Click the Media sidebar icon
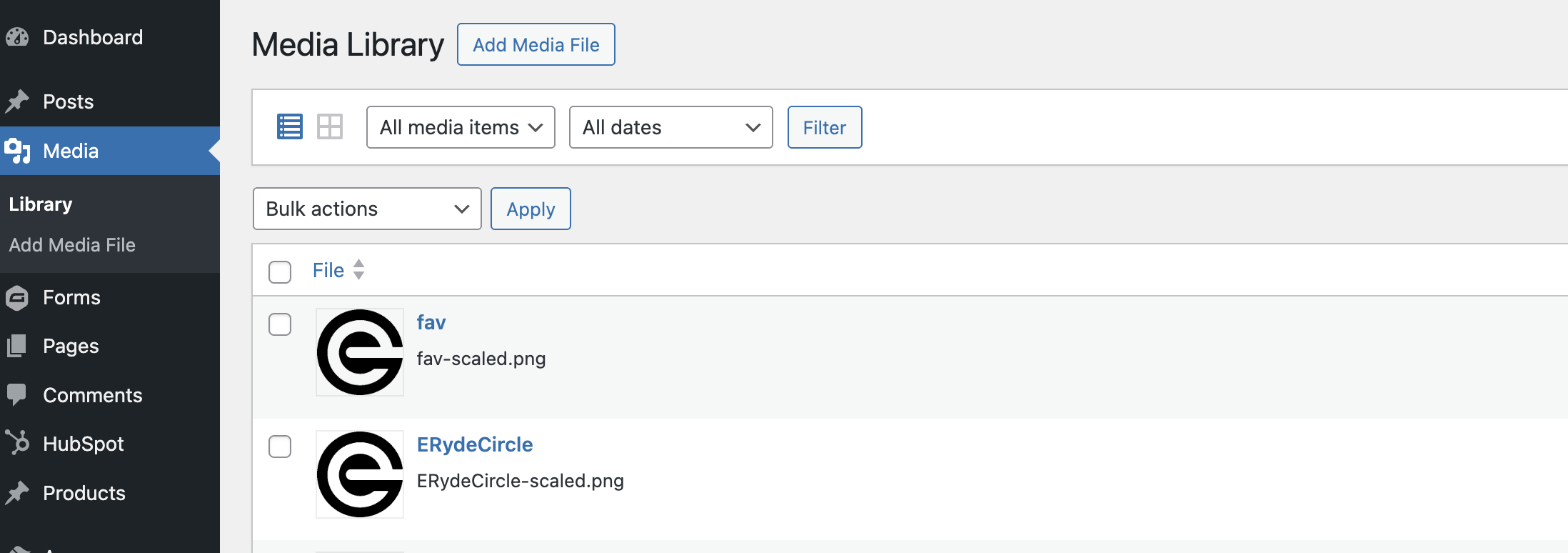Image resolution: width=1568 pixels, height=553 pixels. [18, 151]
